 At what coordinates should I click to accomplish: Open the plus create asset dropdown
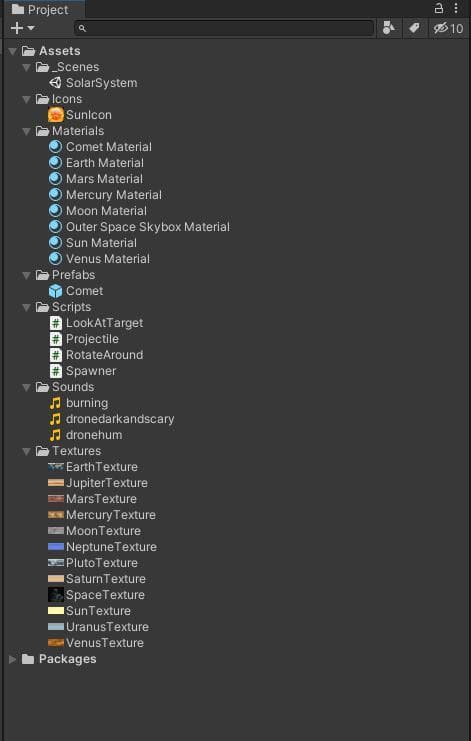[22, 28]
